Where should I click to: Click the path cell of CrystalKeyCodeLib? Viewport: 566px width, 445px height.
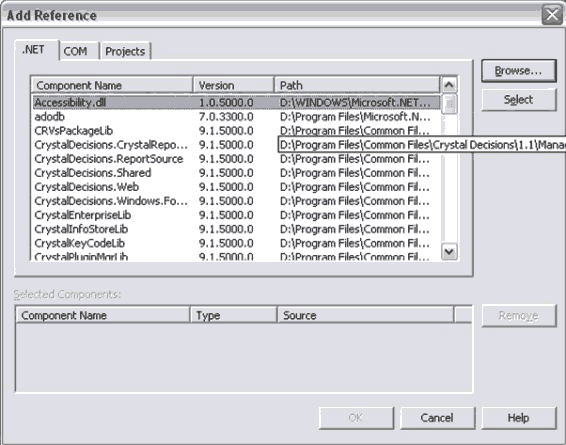pos(355,243)
